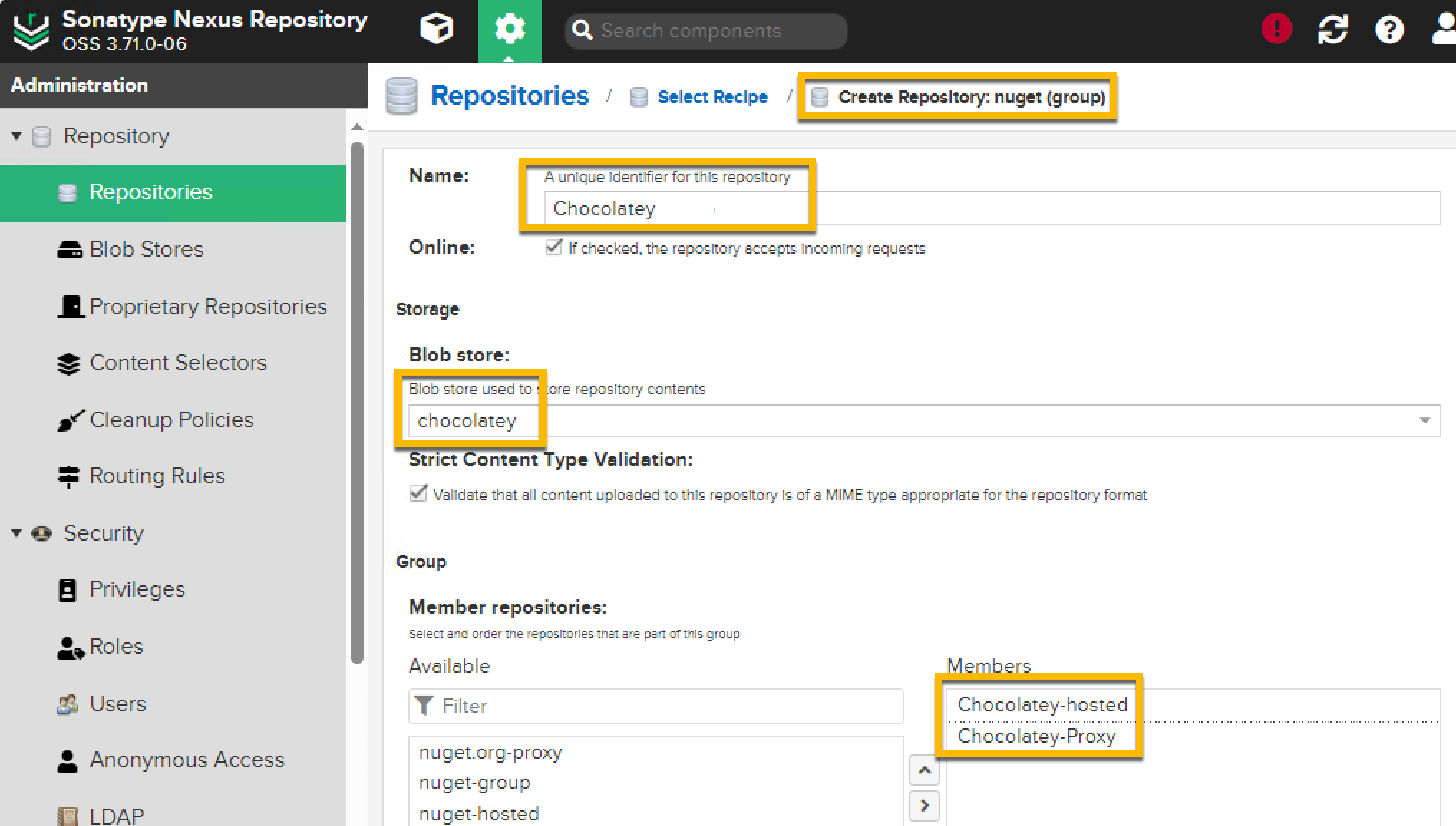Click the red system status alert icon

pyautogui.click(x=1277, y=29)
